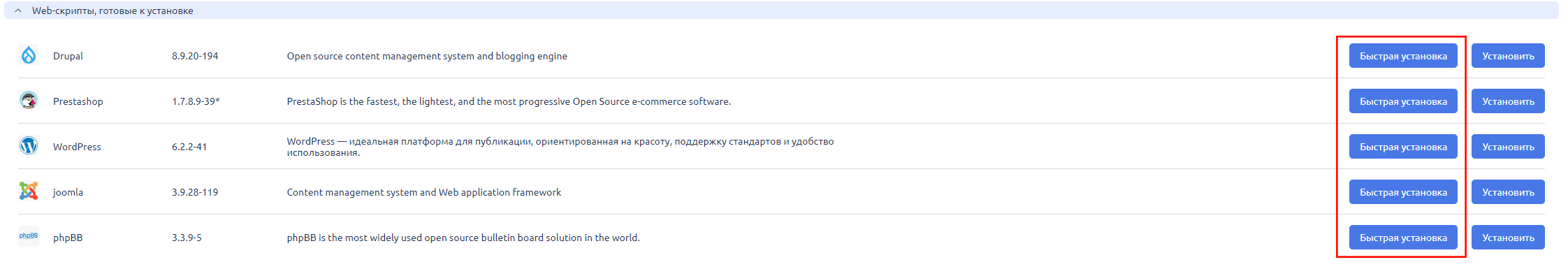Start Быстрая установка for joomla
Screen dimensions: 1568x276
click(x=1403, y=192)
